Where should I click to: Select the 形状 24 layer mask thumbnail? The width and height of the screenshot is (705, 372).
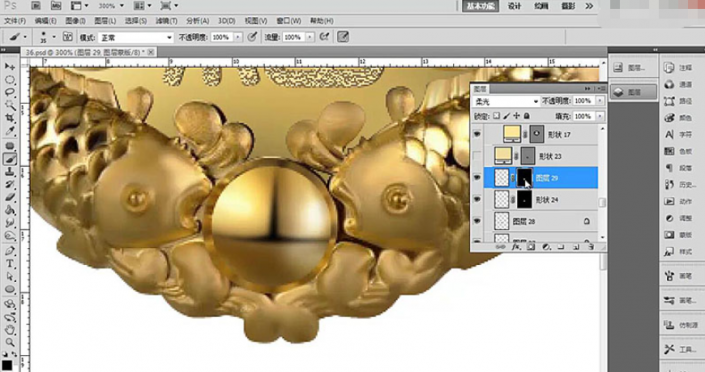pos(524,199)
